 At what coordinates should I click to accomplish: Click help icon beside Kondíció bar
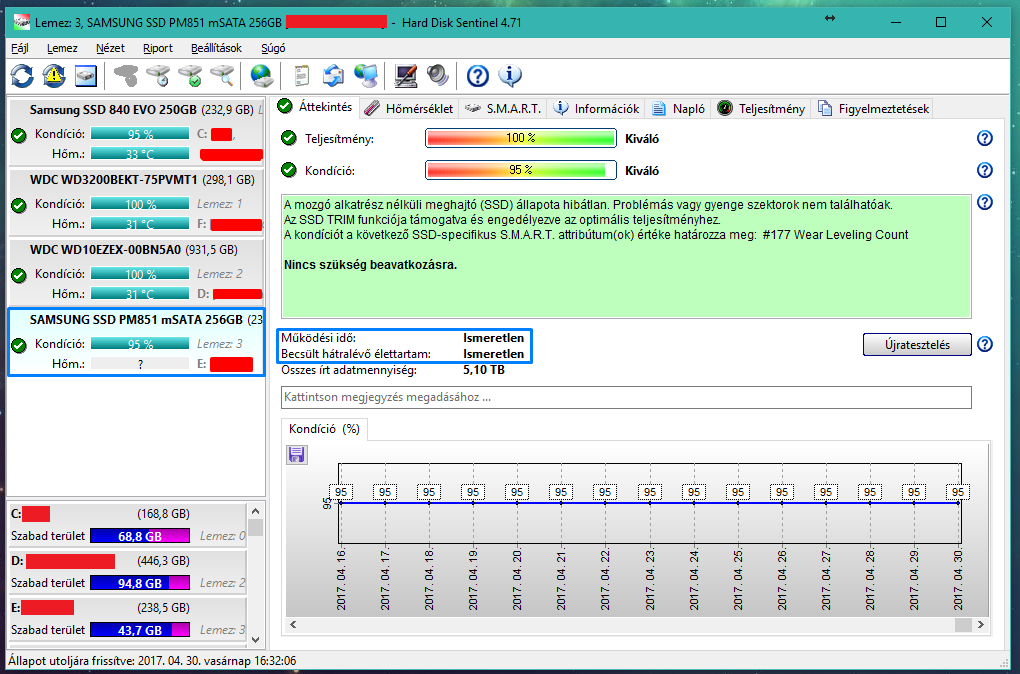pos(985,170)
